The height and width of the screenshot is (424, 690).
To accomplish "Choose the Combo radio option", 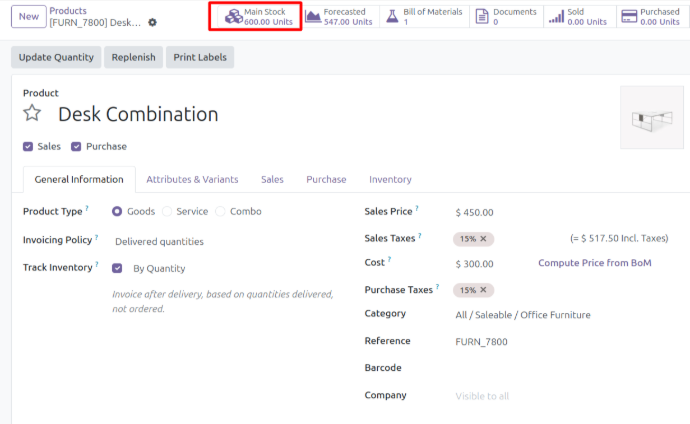I will (x=221, y=211).
